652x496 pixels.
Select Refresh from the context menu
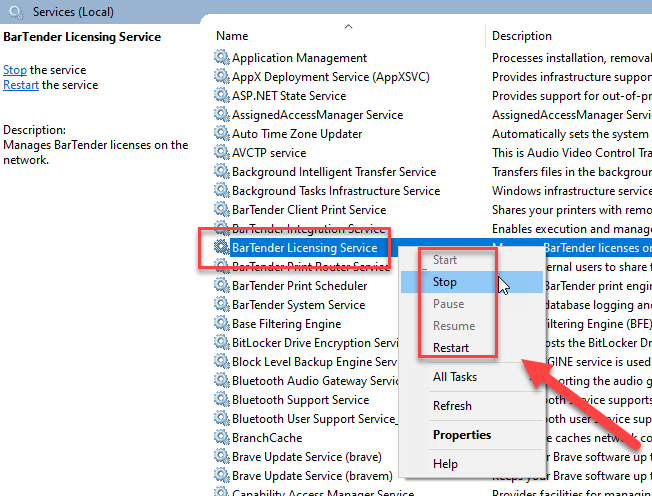pyautogui.click(x=452, y=406)
